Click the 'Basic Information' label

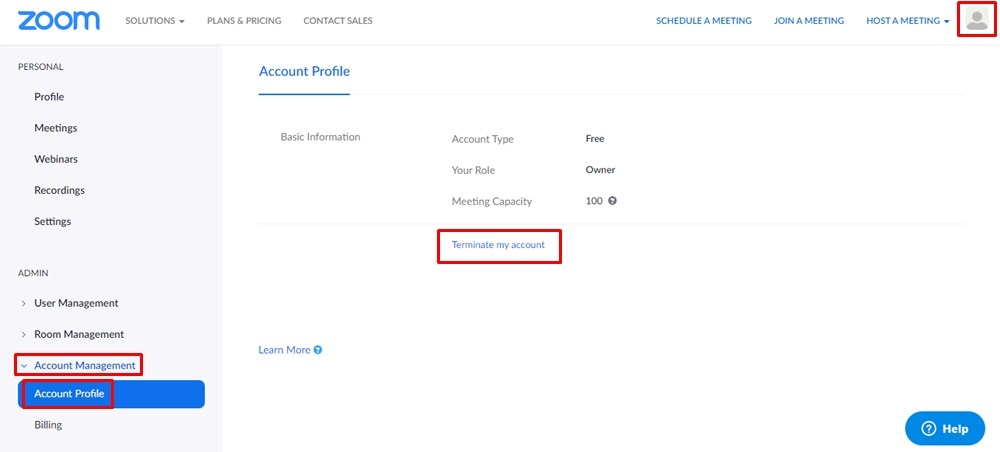[320, 137]
